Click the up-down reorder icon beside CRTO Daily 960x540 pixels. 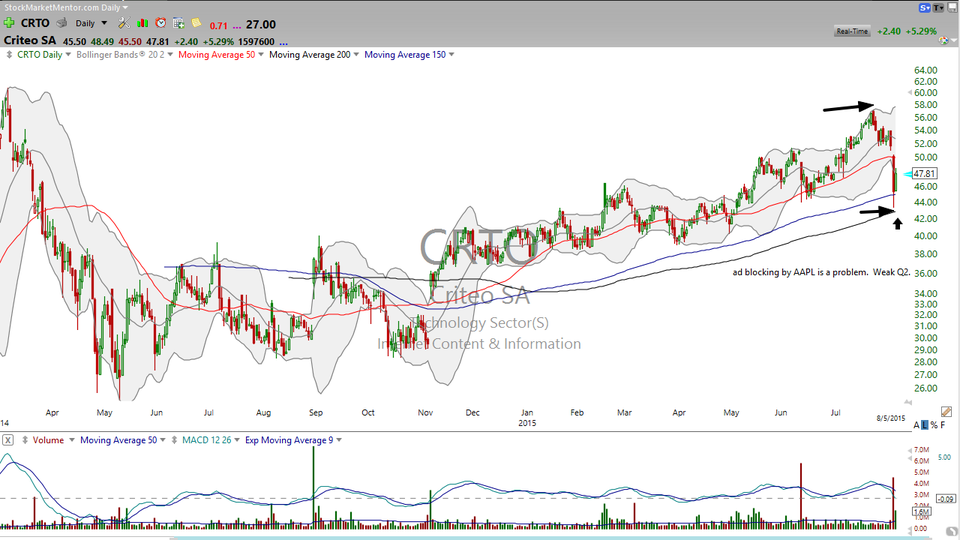pos(9,54)
